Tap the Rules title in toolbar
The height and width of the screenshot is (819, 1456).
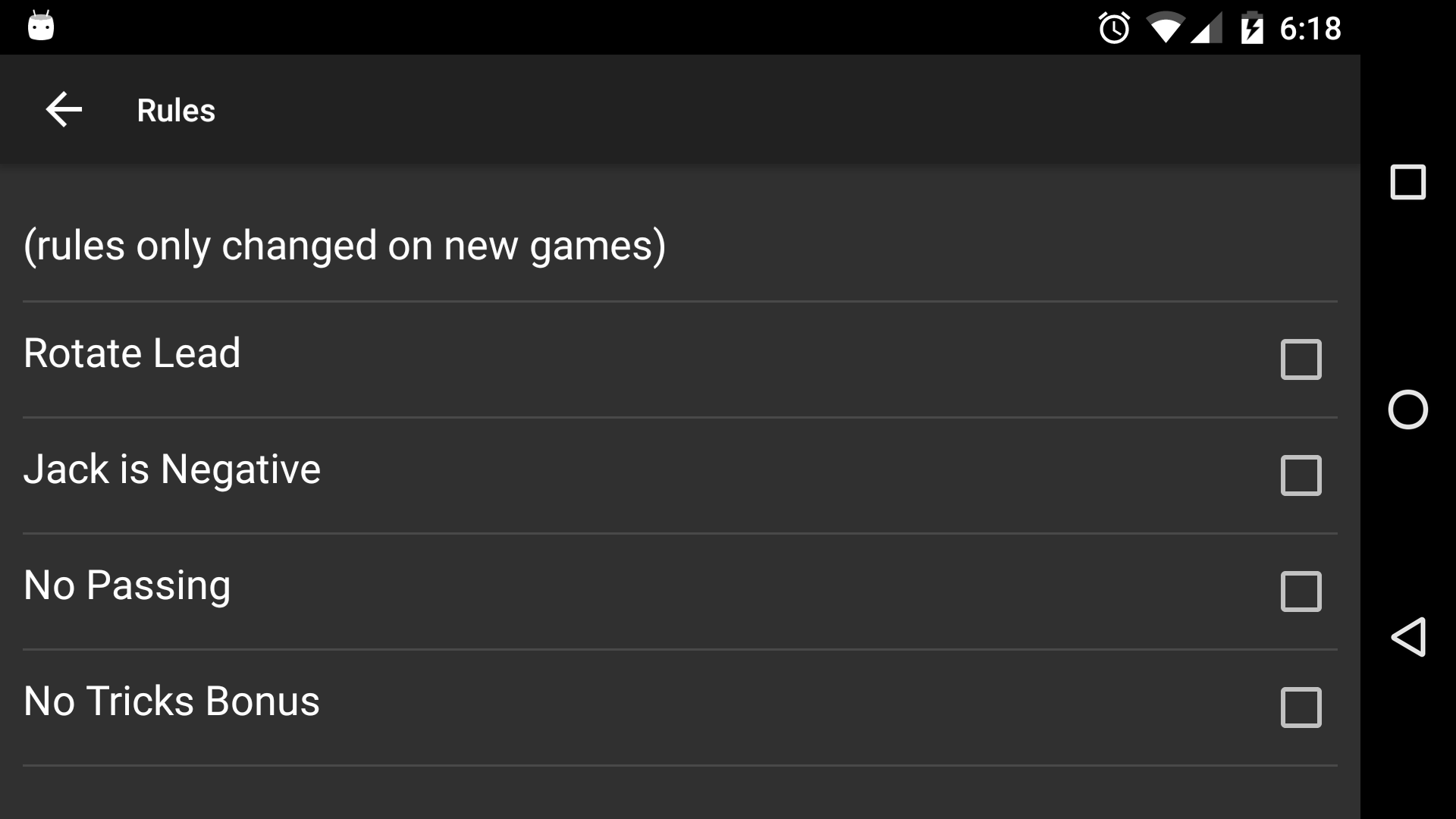pyautogui.click(x=176, y=111)
